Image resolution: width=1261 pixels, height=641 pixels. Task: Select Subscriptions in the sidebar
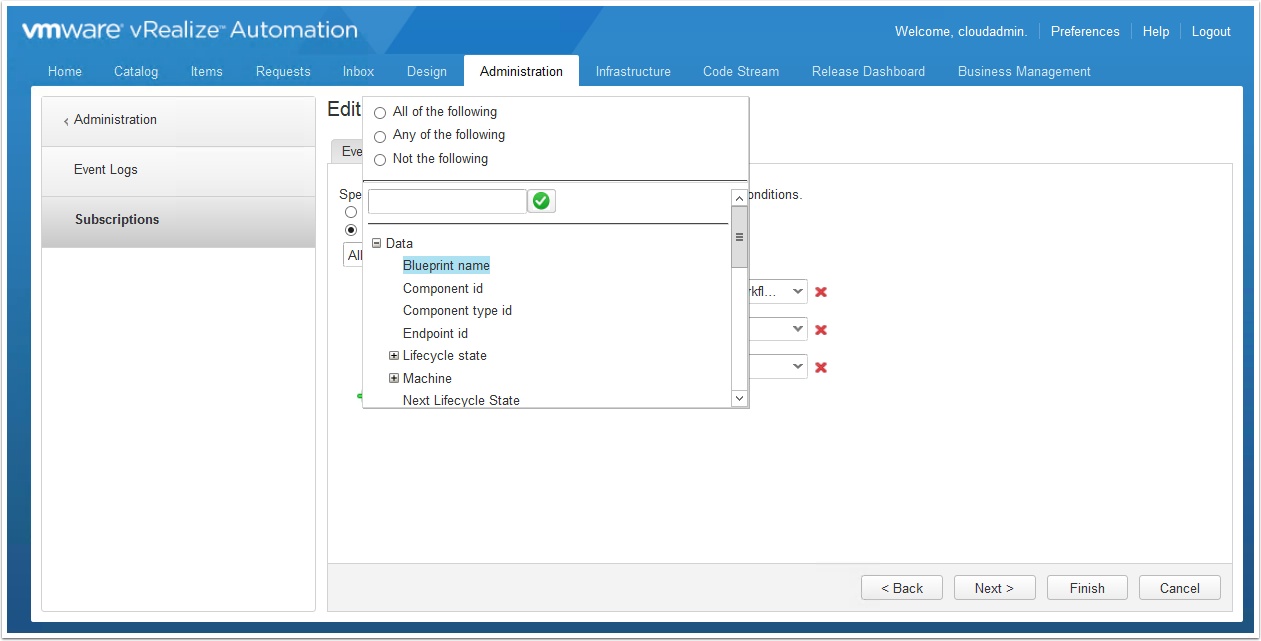(x=179, y=221)
